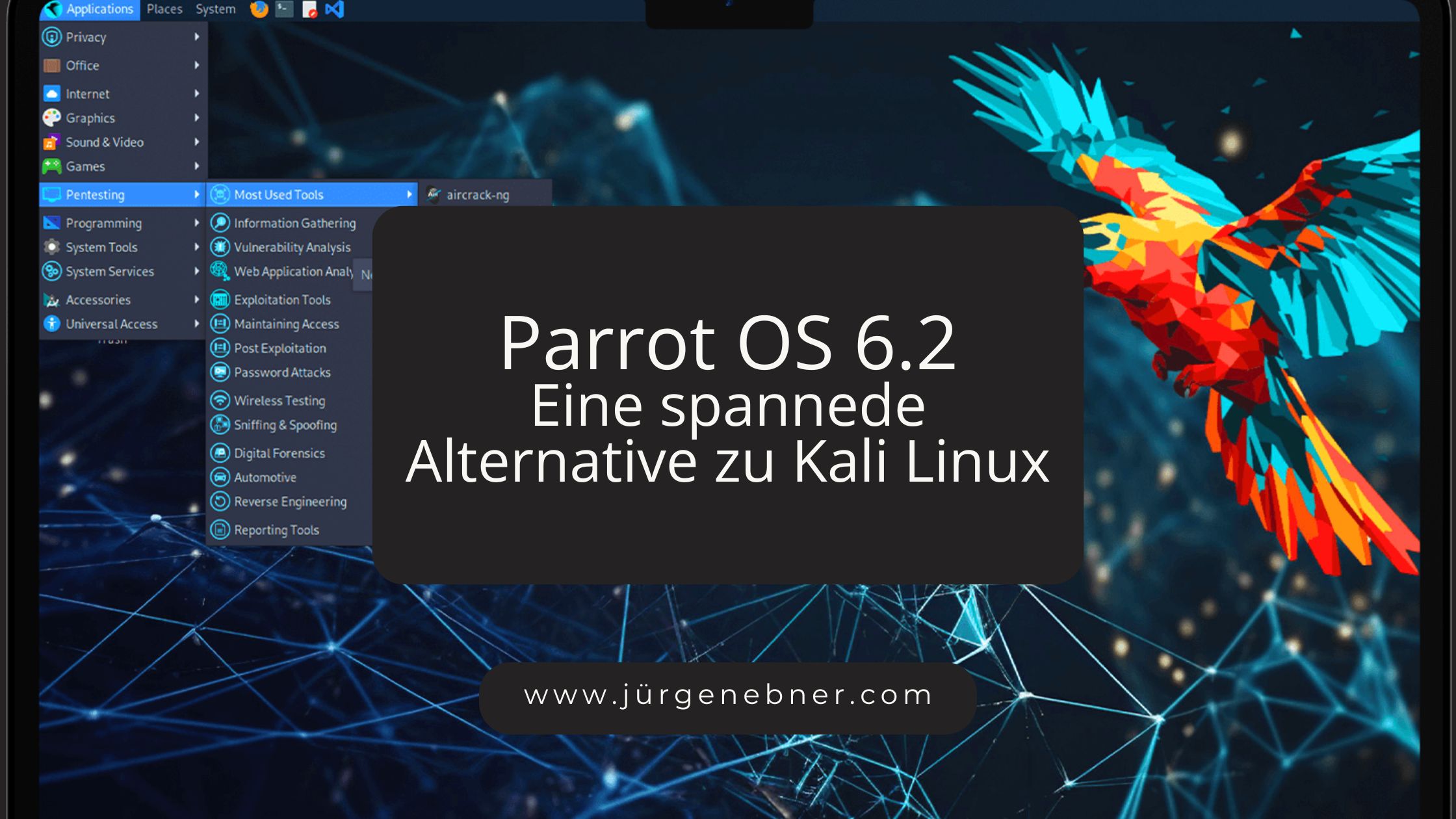Expand Vulnerability Analysis submenu

[x=290, y=246]
